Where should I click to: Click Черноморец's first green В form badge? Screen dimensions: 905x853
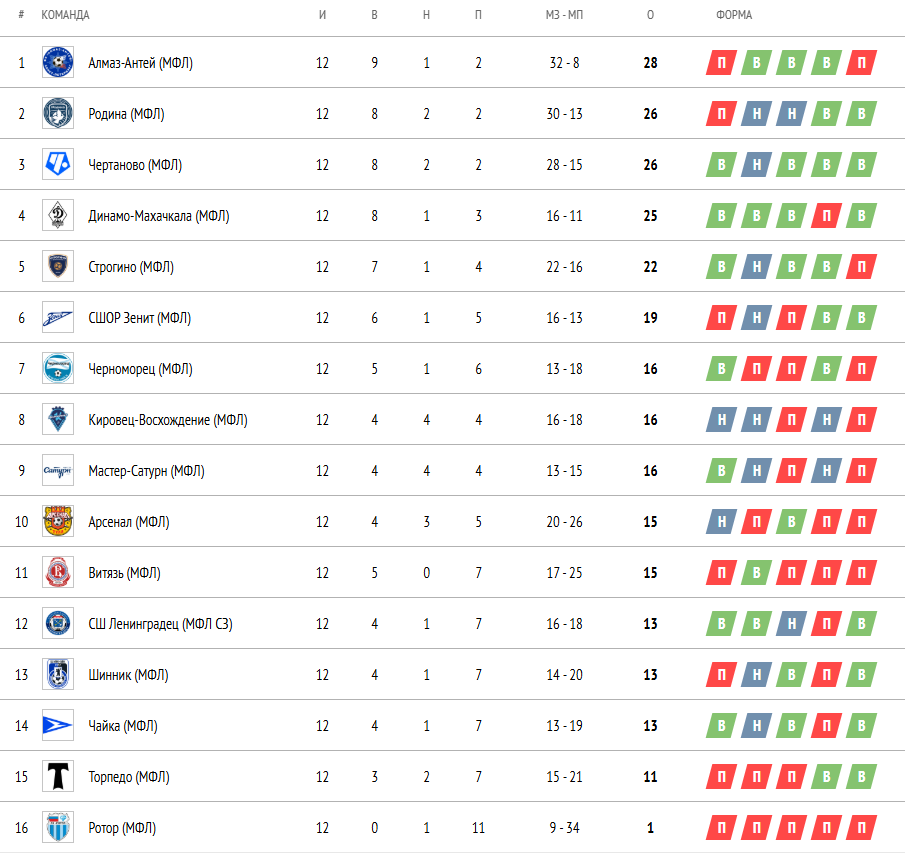[721, 368]
